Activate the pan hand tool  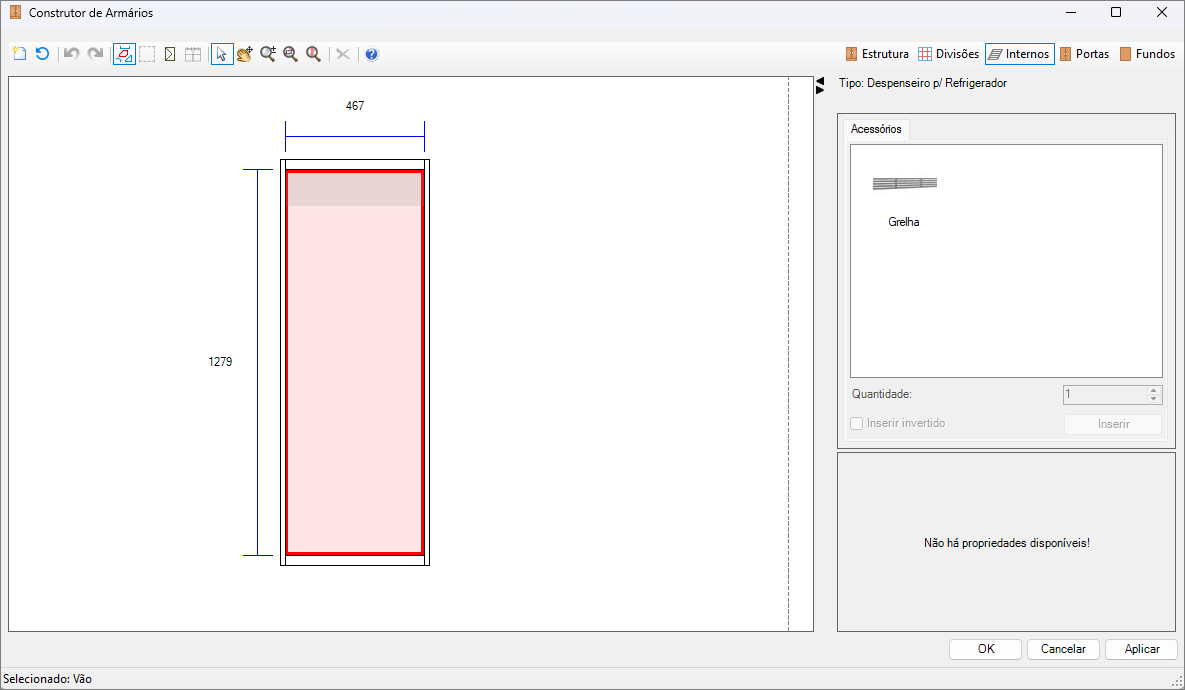245,54
